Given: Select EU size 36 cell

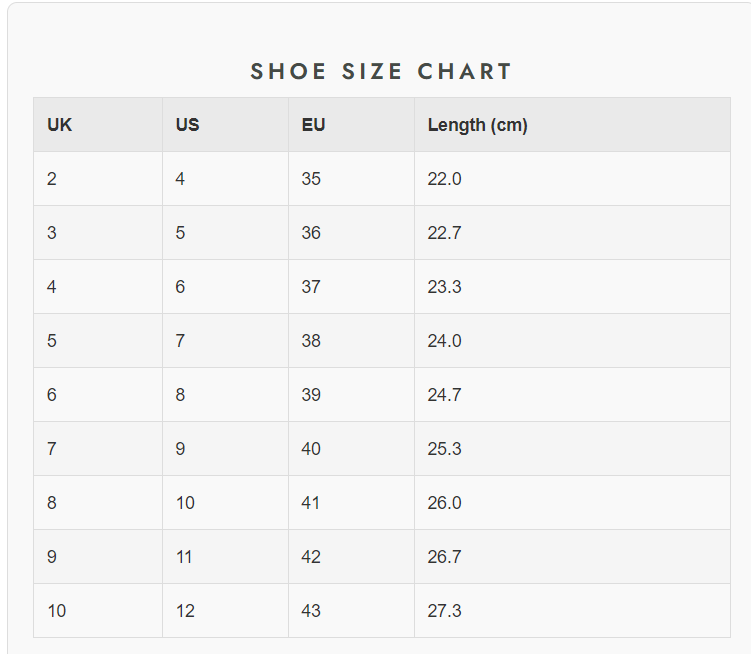Looking at the screenshot, I should [311, 233].
